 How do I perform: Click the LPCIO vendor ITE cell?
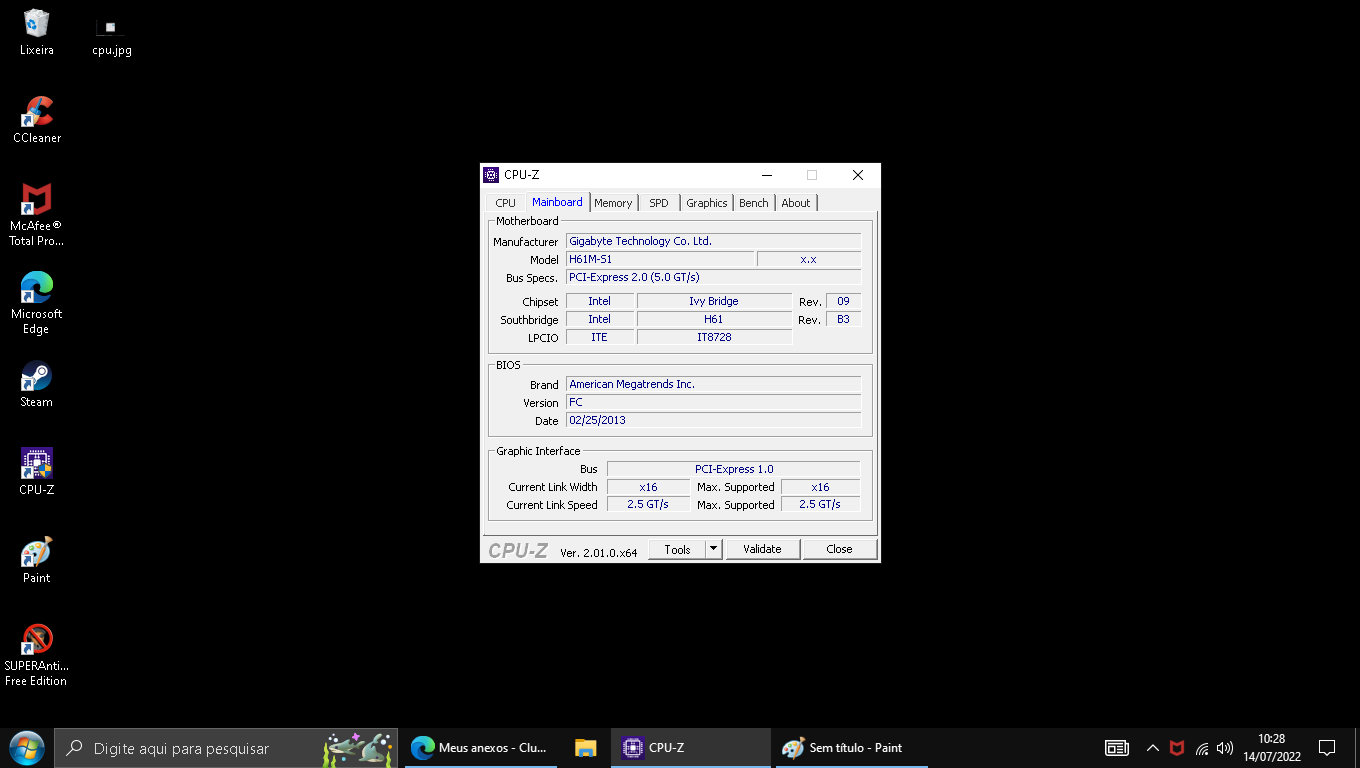pyautogui.click(x=600, y=337)
